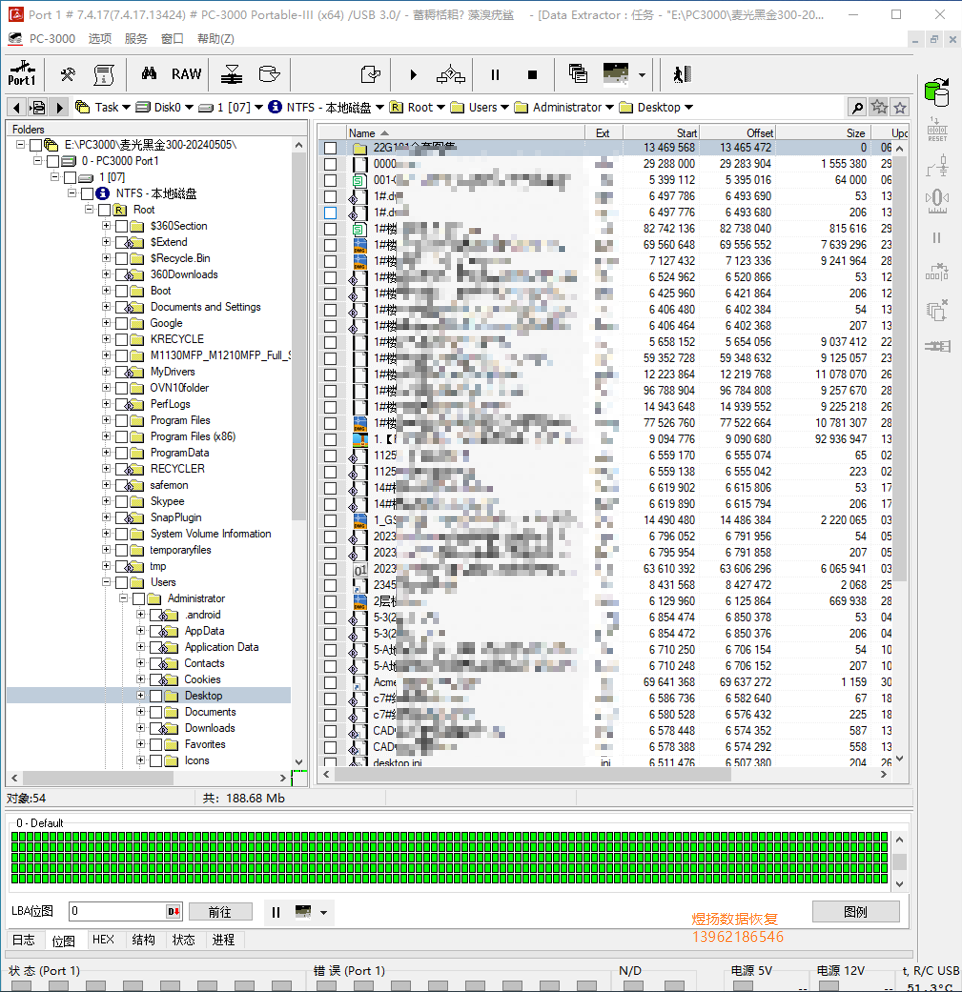The width and height of the screenshot is (962, 992).
Task: Open the 帮助(Z) menu
Action: coord(216,39)
